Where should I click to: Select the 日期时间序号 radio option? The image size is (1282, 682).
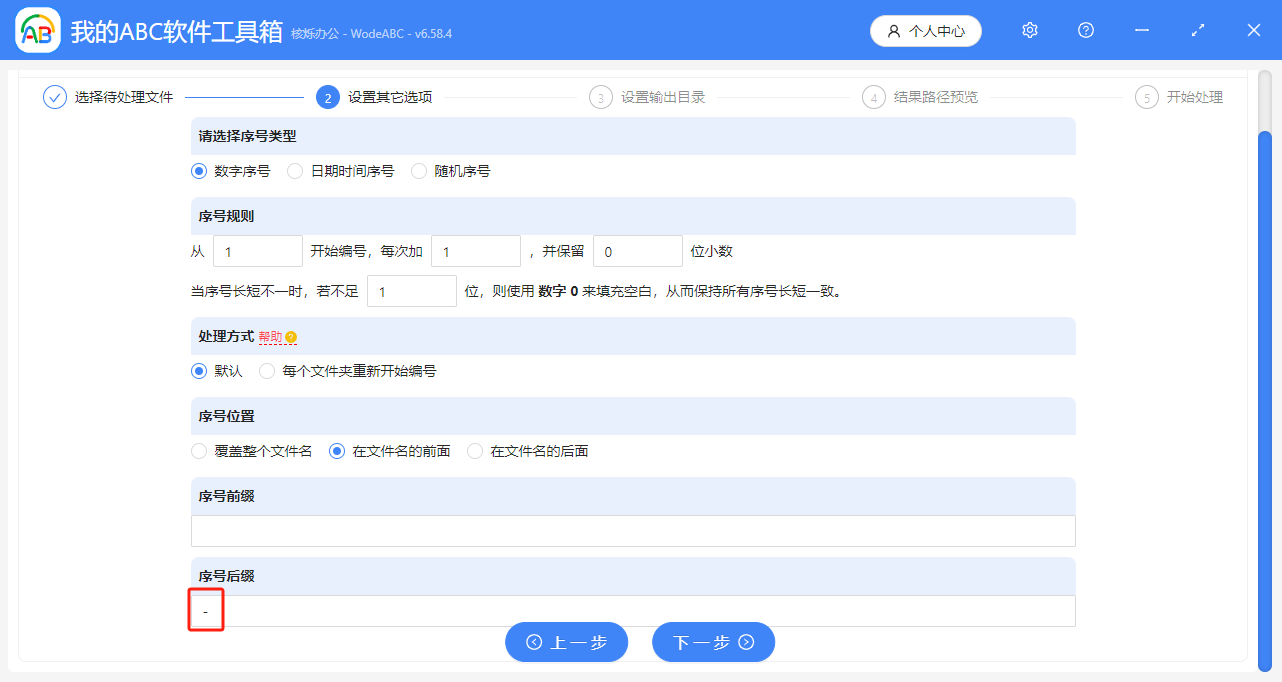pyautogui.click(x=295, y=171)
